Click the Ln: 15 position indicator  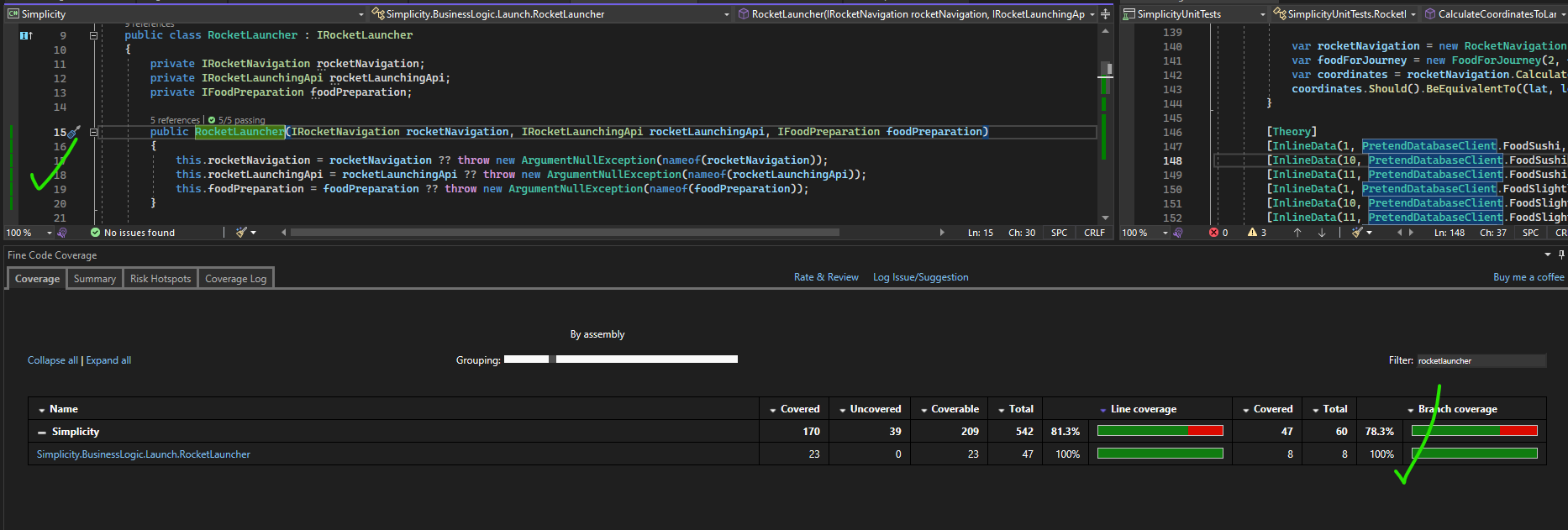click(980, 233)
